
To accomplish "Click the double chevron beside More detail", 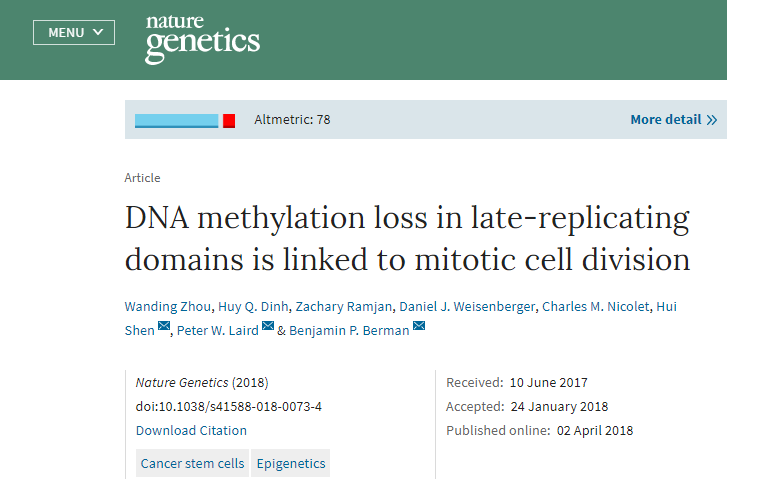I will 712,120.
